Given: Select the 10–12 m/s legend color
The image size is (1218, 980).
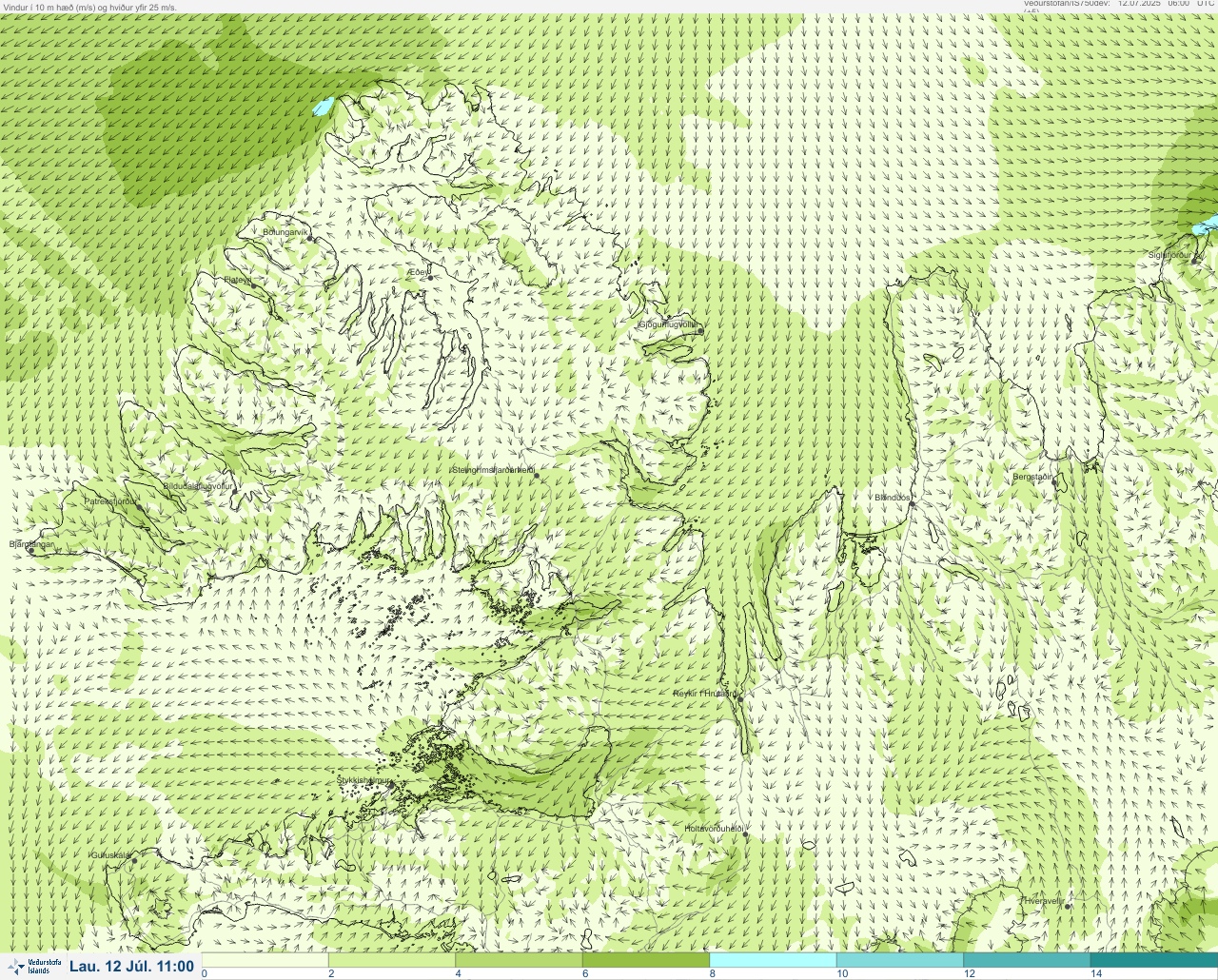Looking at the screenshot, I should coord(899,960).
